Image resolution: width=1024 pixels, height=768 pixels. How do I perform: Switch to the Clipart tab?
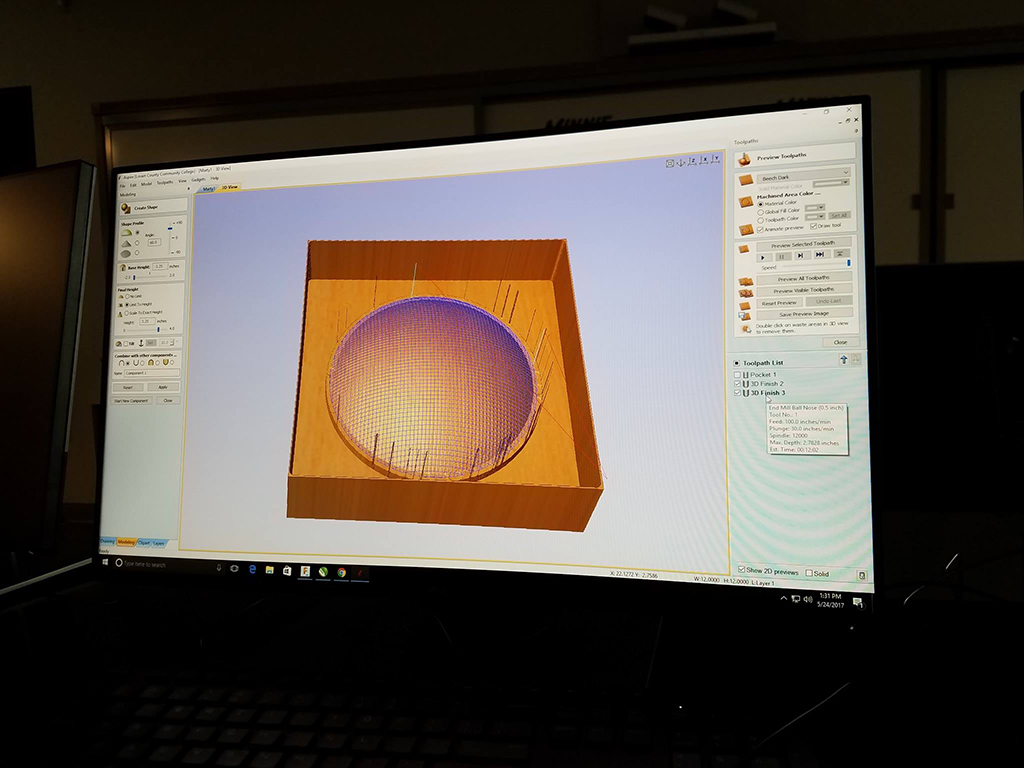144,543
